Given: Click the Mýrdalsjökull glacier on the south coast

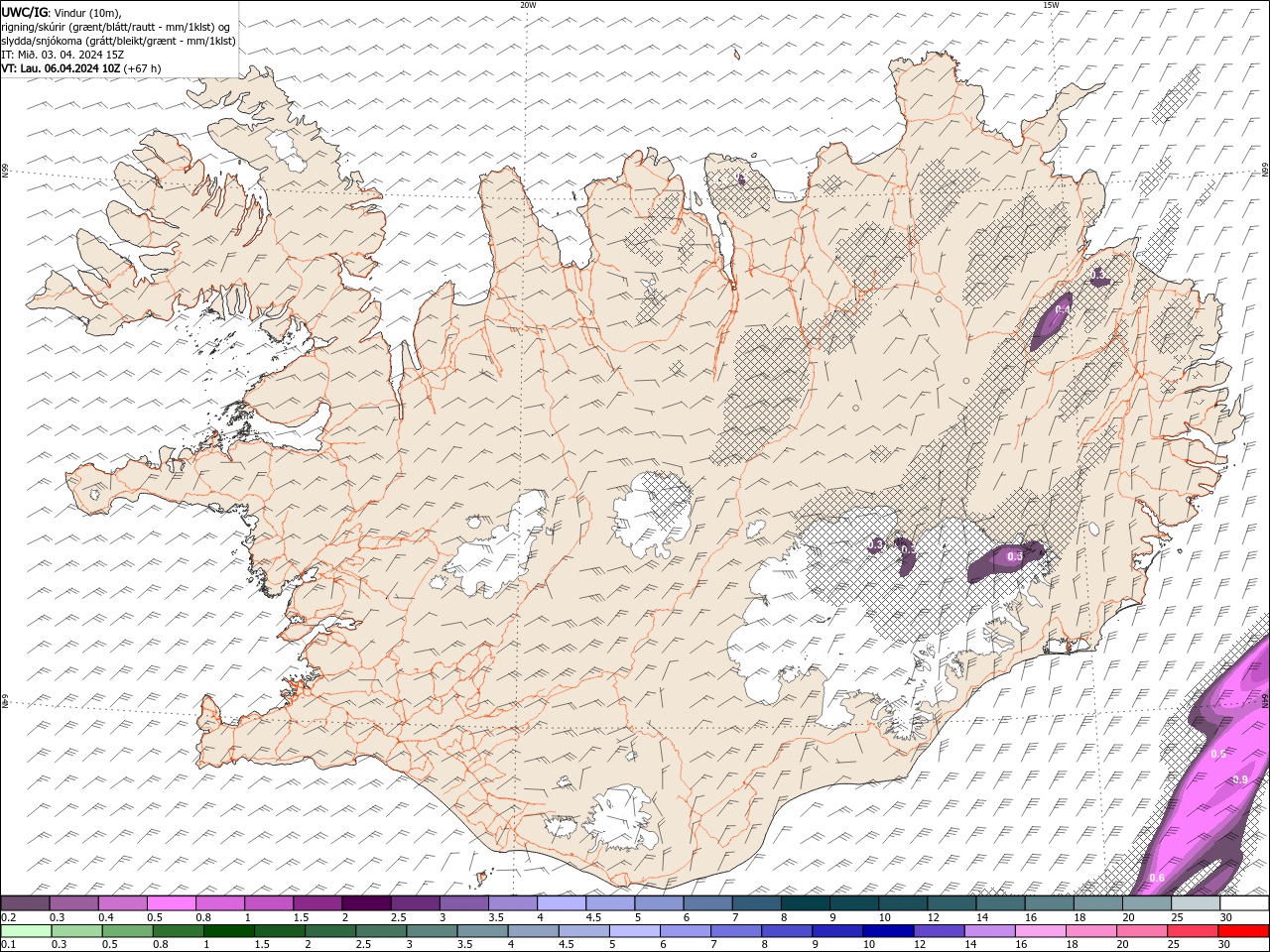Looking at the screenshot, I should 620,820.
